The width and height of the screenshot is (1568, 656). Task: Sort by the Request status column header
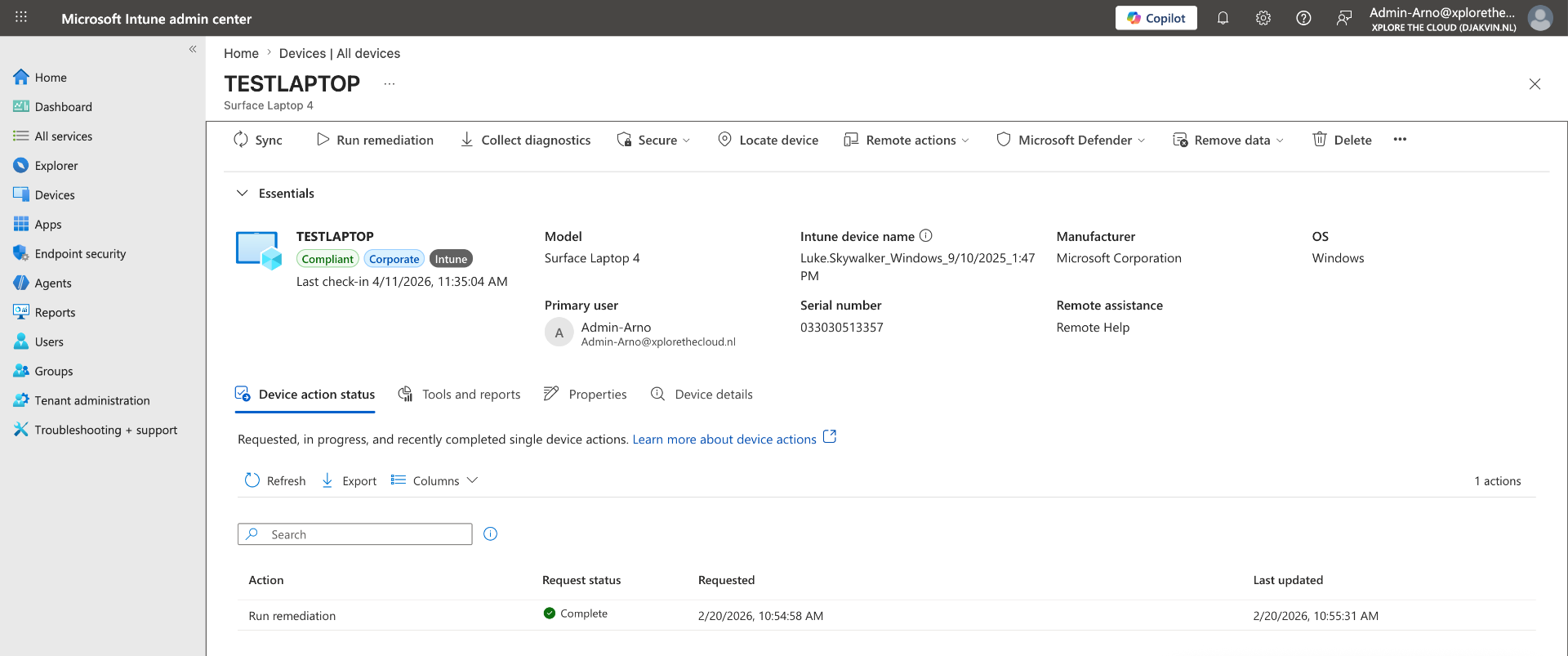pos(581,580)
